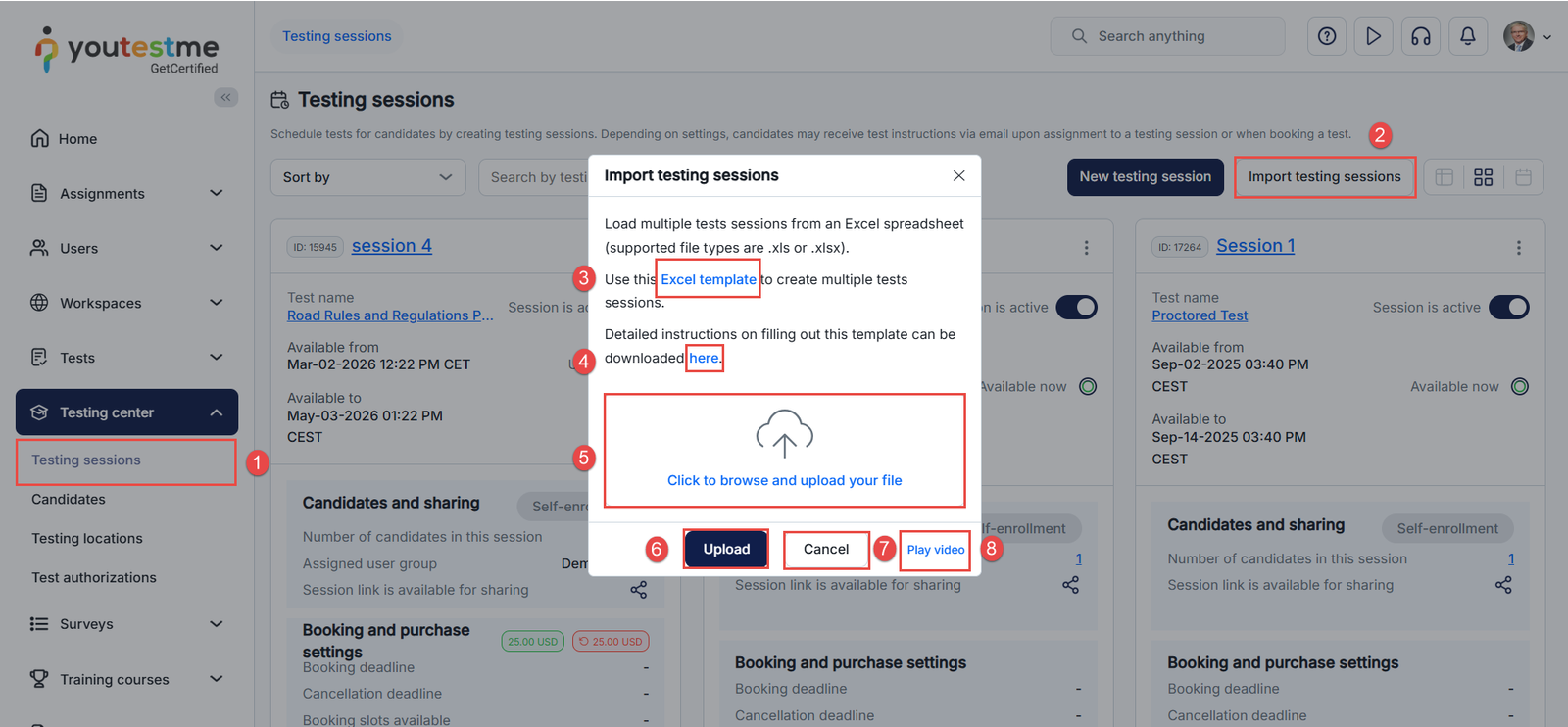This screenshot has height=727, width=1568.
Task: Open Candidates in the sidebar
Action: (69, 500)
